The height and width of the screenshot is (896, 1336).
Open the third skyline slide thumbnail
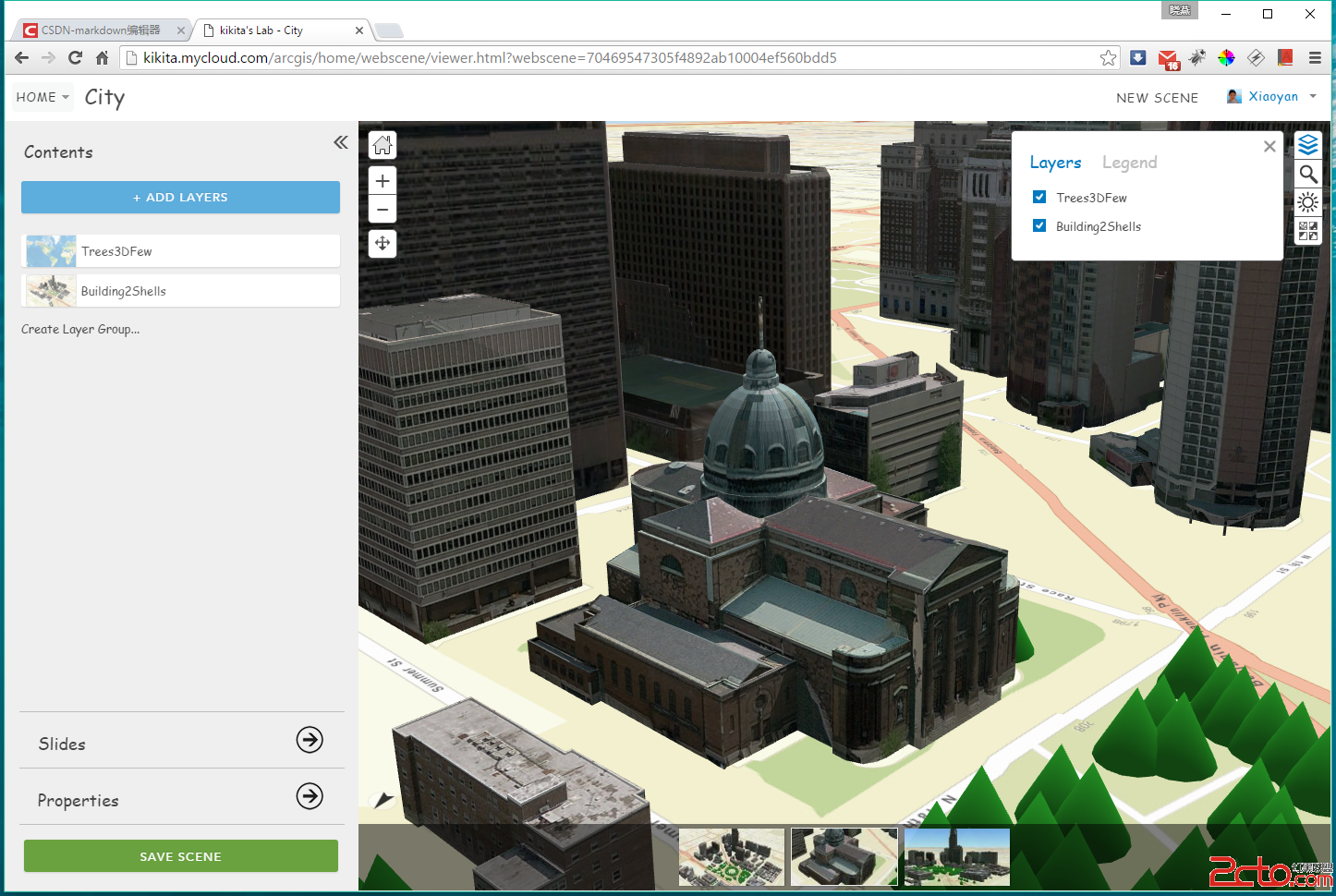pyautogui.click(x=957, y=857)
